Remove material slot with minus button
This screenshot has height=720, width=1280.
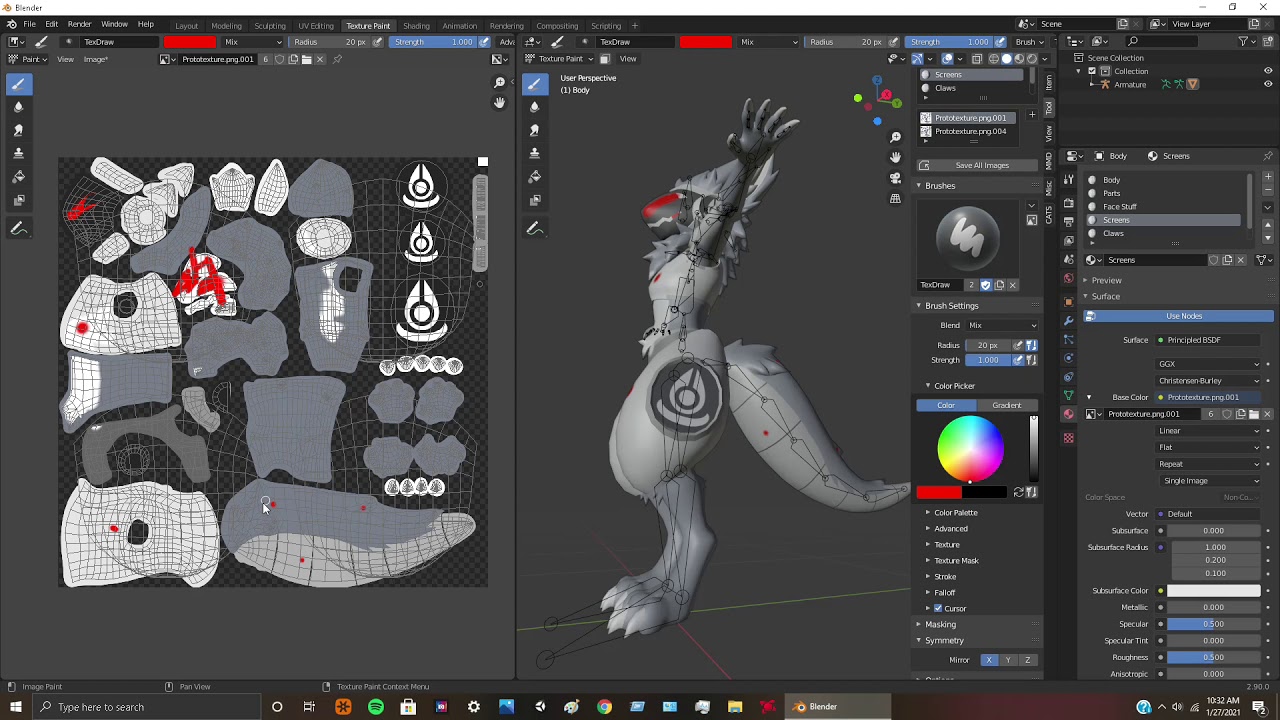pos(1268,190)
